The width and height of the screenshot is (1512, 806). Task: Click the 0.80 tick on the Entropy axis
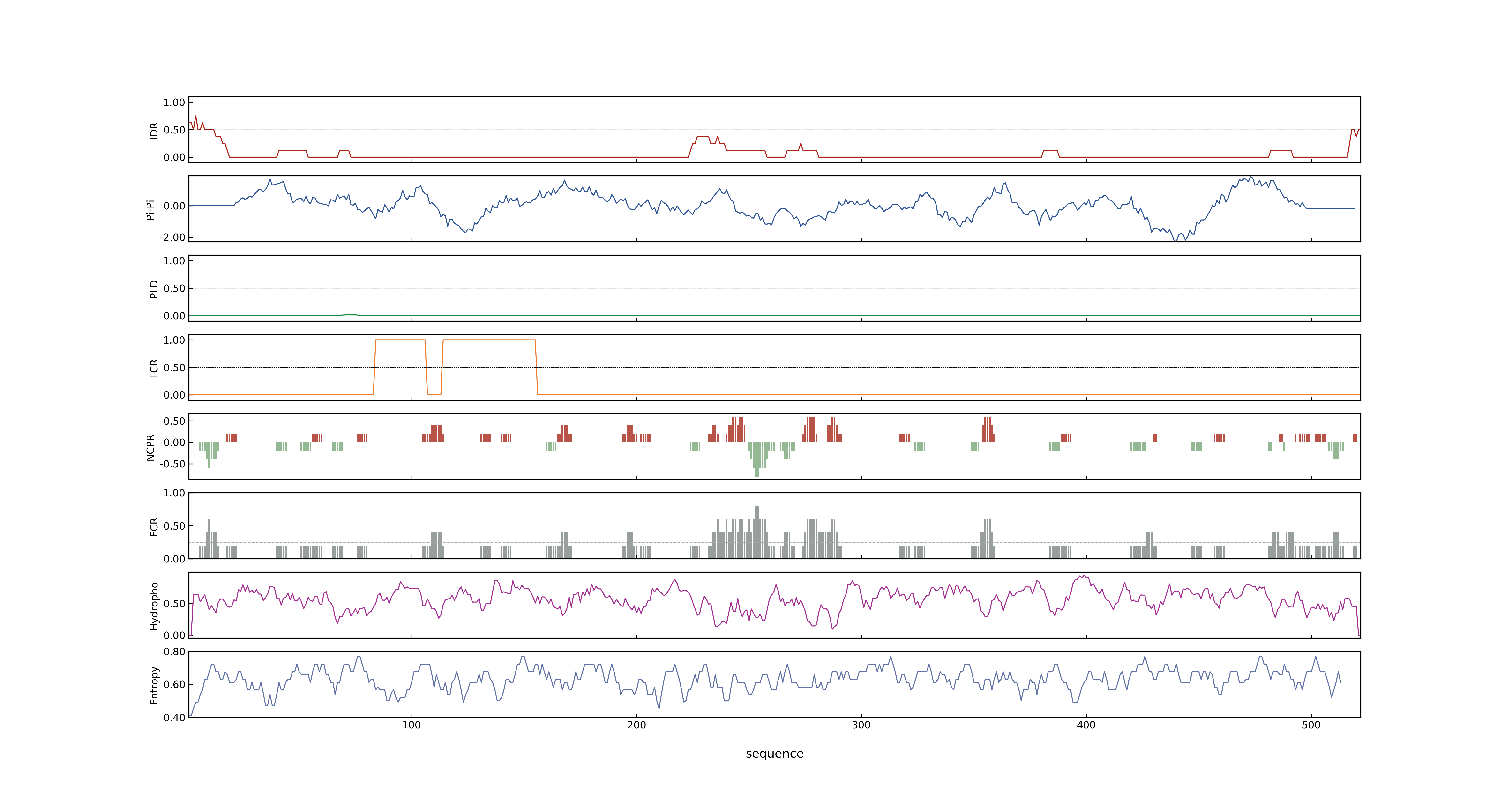coord(174,652)
